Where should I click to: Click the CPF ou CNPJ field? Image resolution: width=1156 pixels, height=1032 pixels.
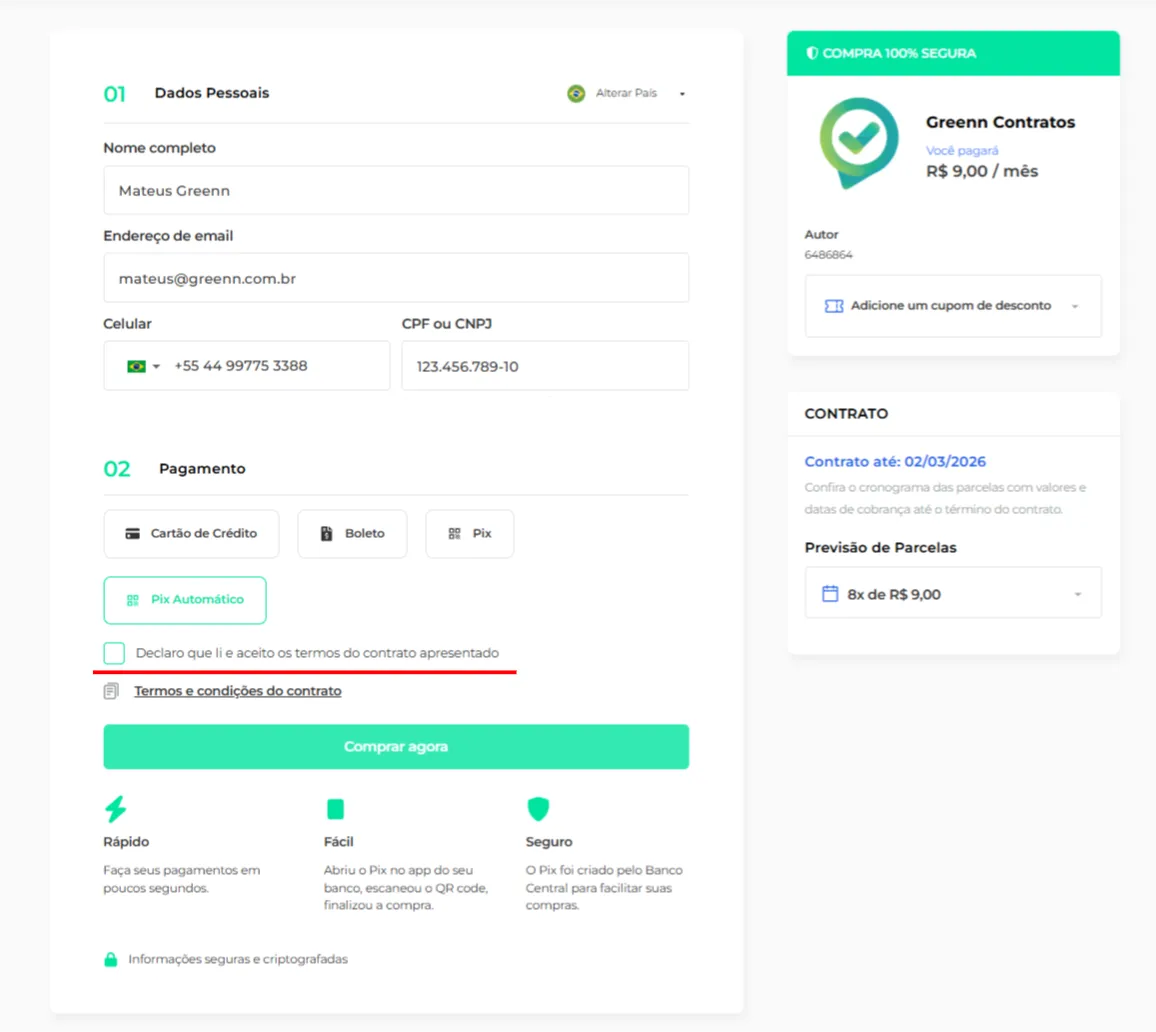545,366
